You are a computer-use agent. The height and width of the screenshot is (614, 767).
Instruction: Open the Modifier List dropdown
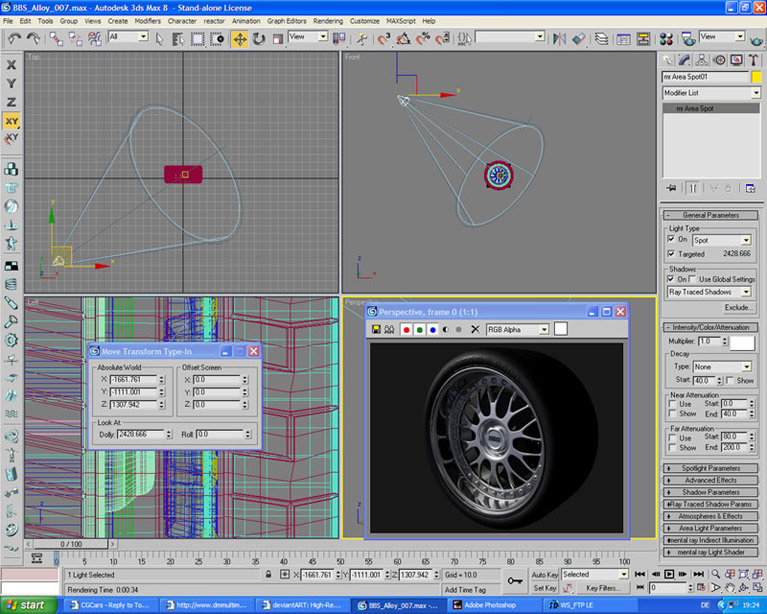pyautogui.click(x=711, y=93)
